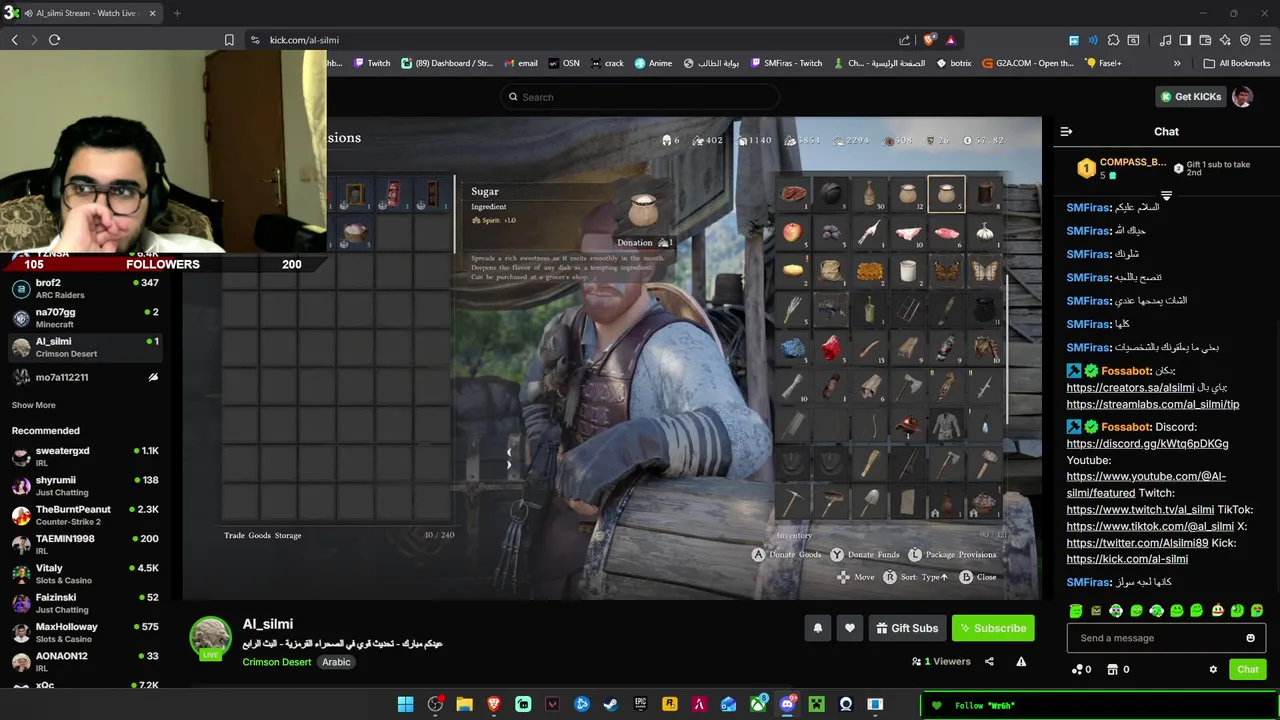Open Steam from the taskbar
1280x720 pixels.
click(611, 705)
